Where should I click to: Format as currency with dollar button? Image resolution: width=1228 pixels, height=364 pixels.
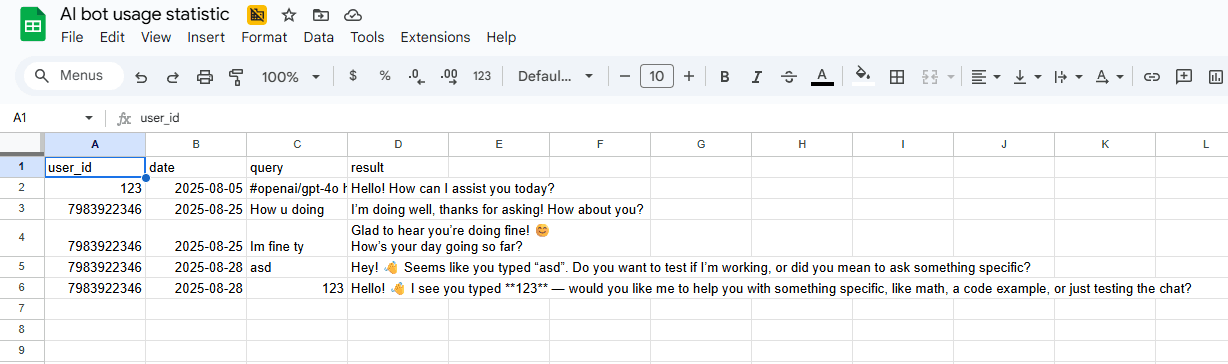(x=353, y=77)
